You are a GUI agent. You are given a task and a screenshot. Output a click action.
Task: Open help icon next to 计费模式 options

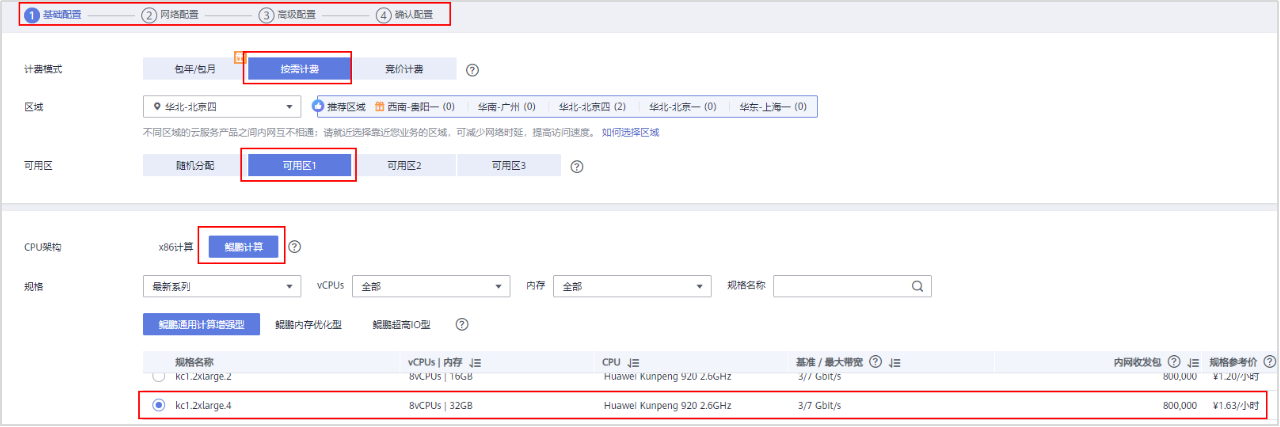tap(473, 70)
